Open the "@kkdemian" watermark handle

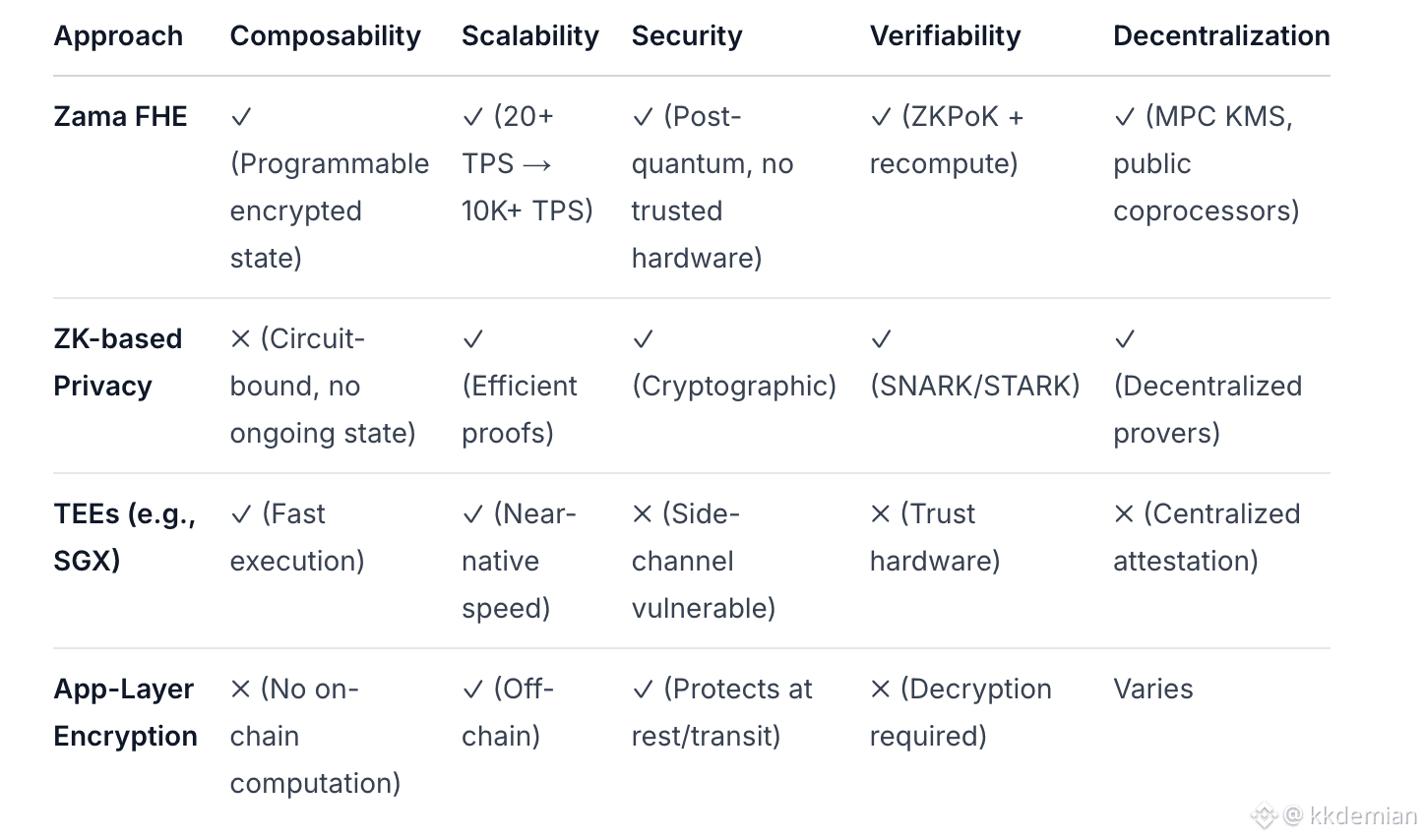click(x=1351, y=815)
